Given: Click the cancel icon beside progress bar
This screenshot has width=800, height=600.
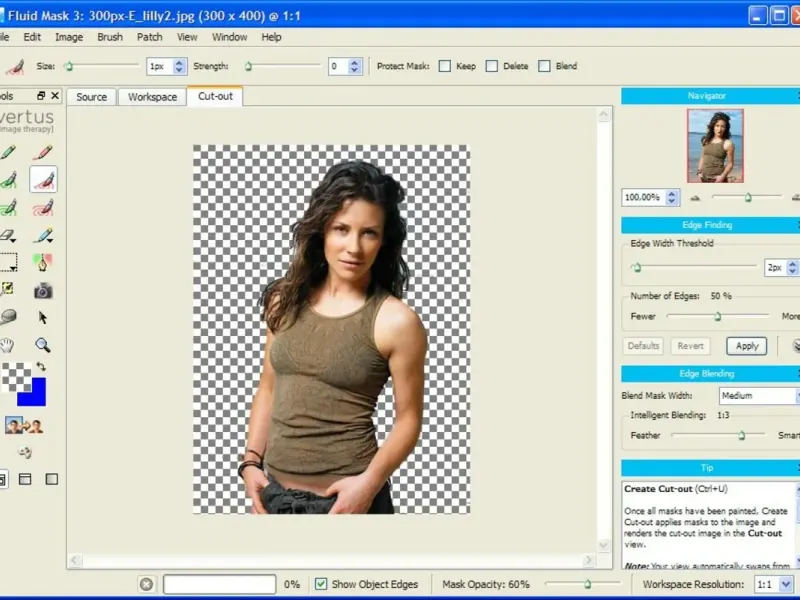Looking at the screenshot, I should 146,584.
